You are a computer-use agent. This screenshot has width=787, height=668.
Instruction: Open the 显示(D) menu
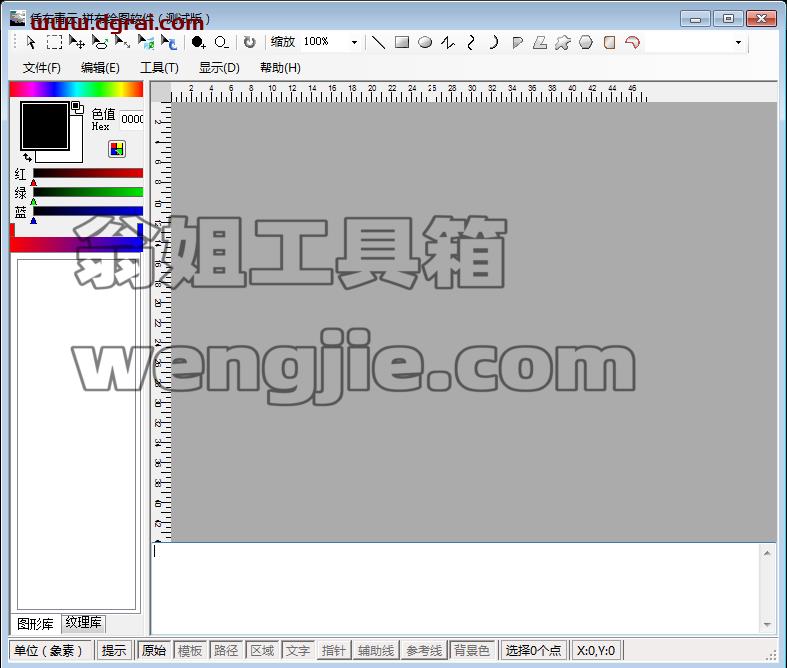click(x=219, y=68)
